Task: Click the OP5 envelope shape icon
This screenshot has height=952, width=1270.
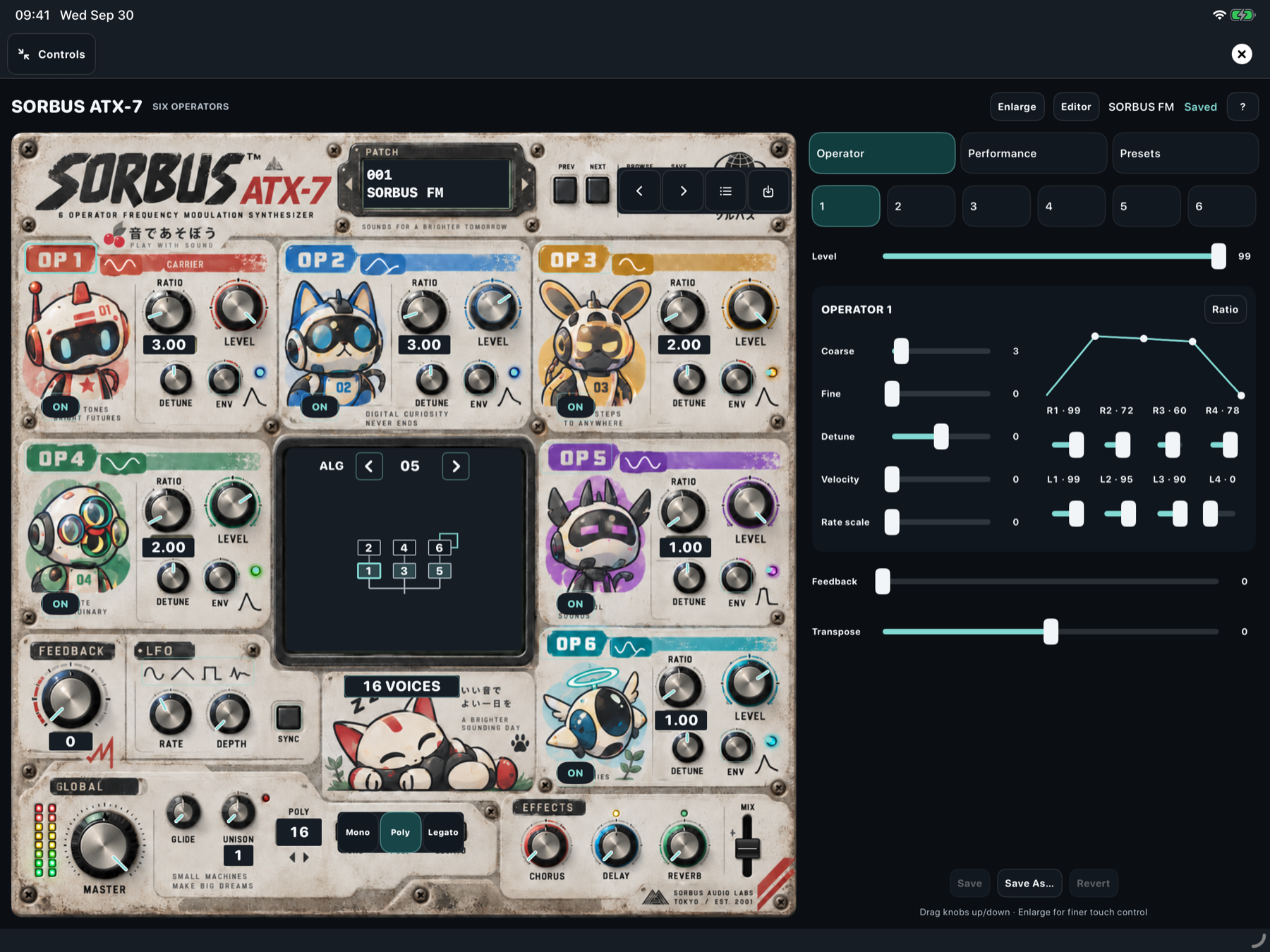Action: (767, 597)
